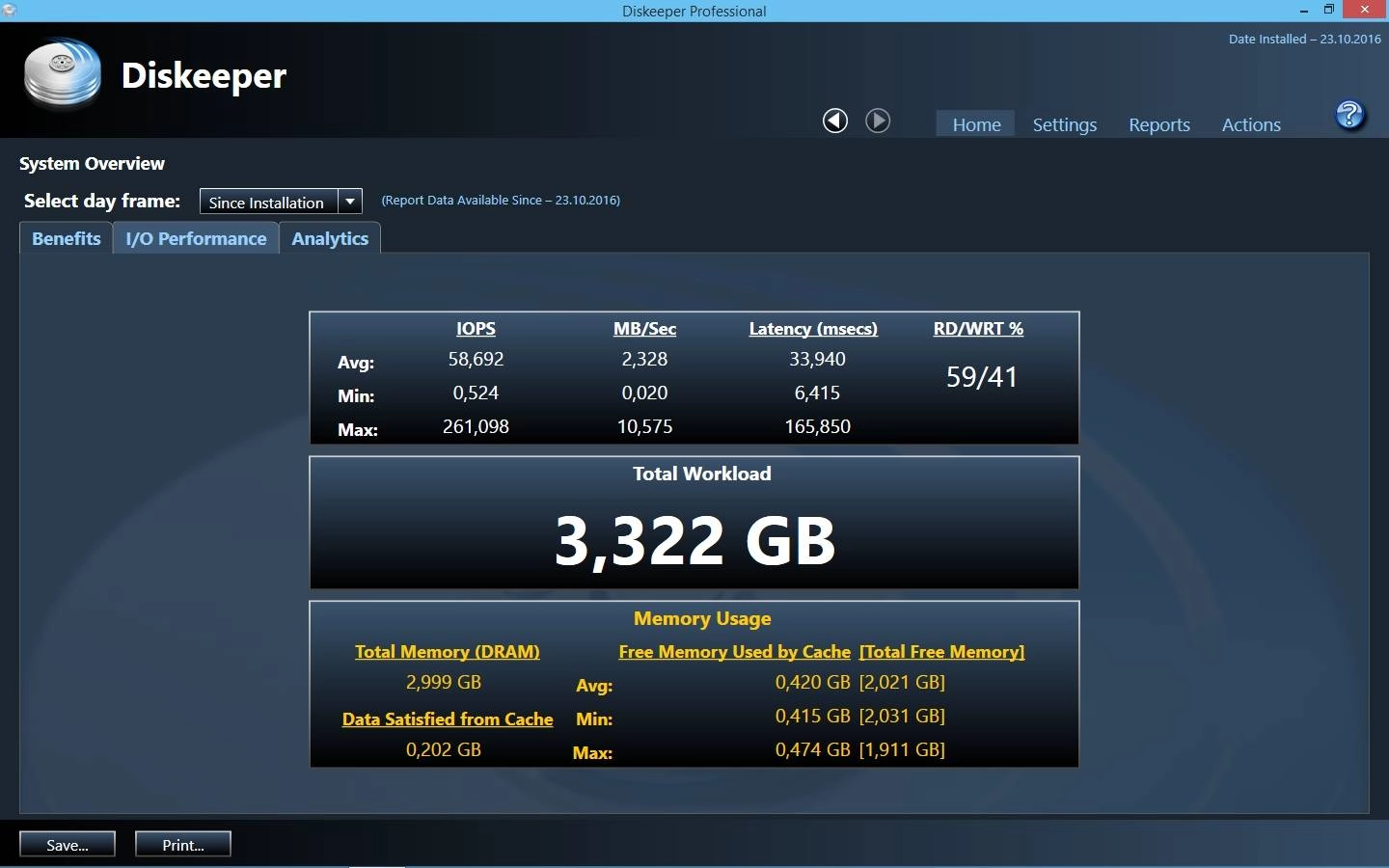
Task: Click the maximum IOPS value 261,098
Action: click(476, 426)
